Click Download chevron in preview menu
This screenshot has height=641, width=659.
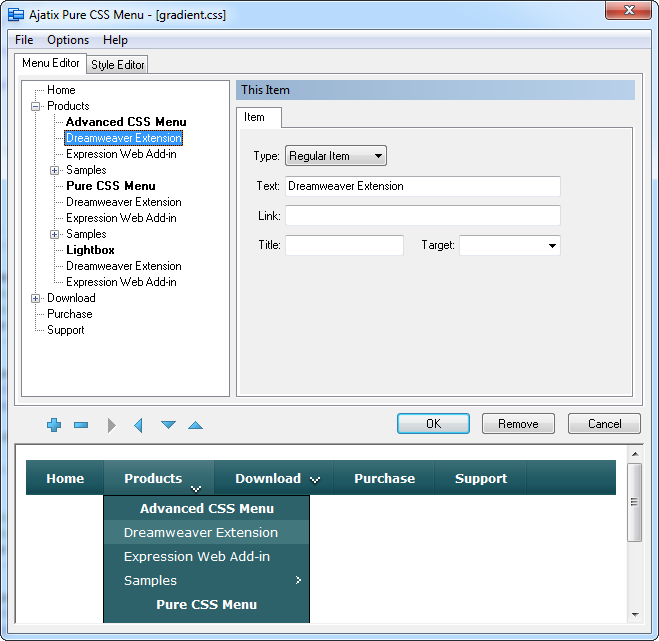[315, 479]
